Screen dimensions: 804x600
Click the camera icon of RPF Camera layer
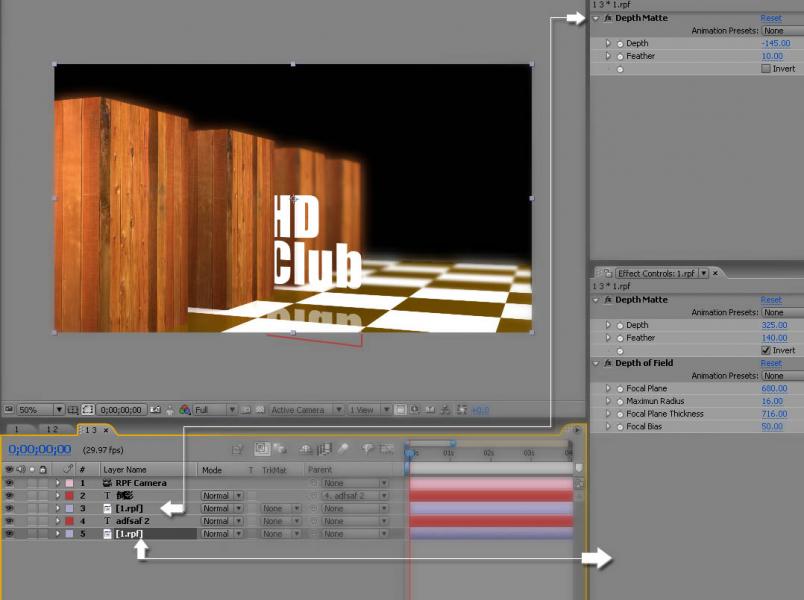click(x=107, y=483)
